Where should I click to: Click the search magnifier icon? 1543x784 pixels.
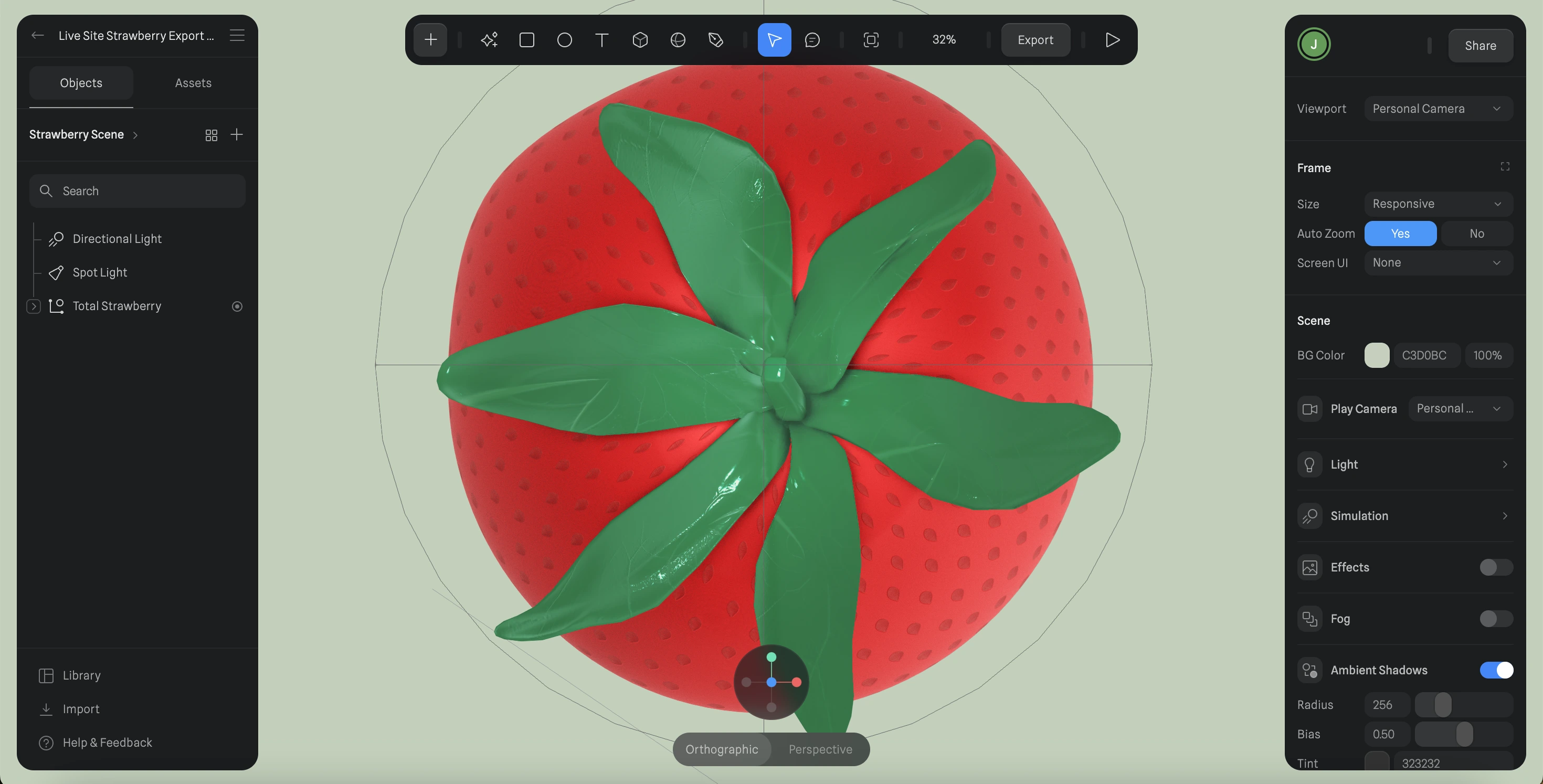(x=46, y=190)
